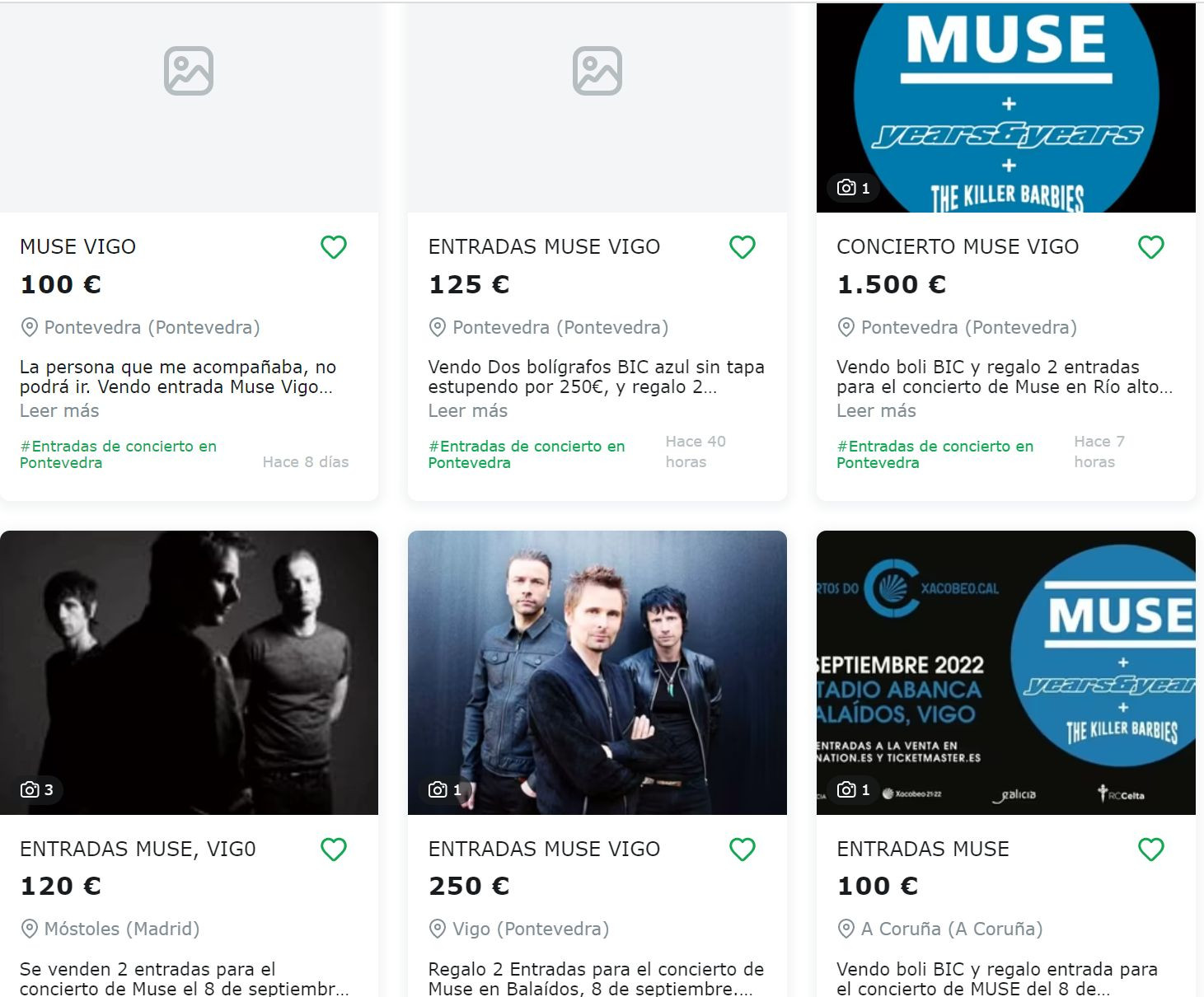
Task: Unfavorite the 1.500 € Muse listing heart
Action: click(1150, 246)
